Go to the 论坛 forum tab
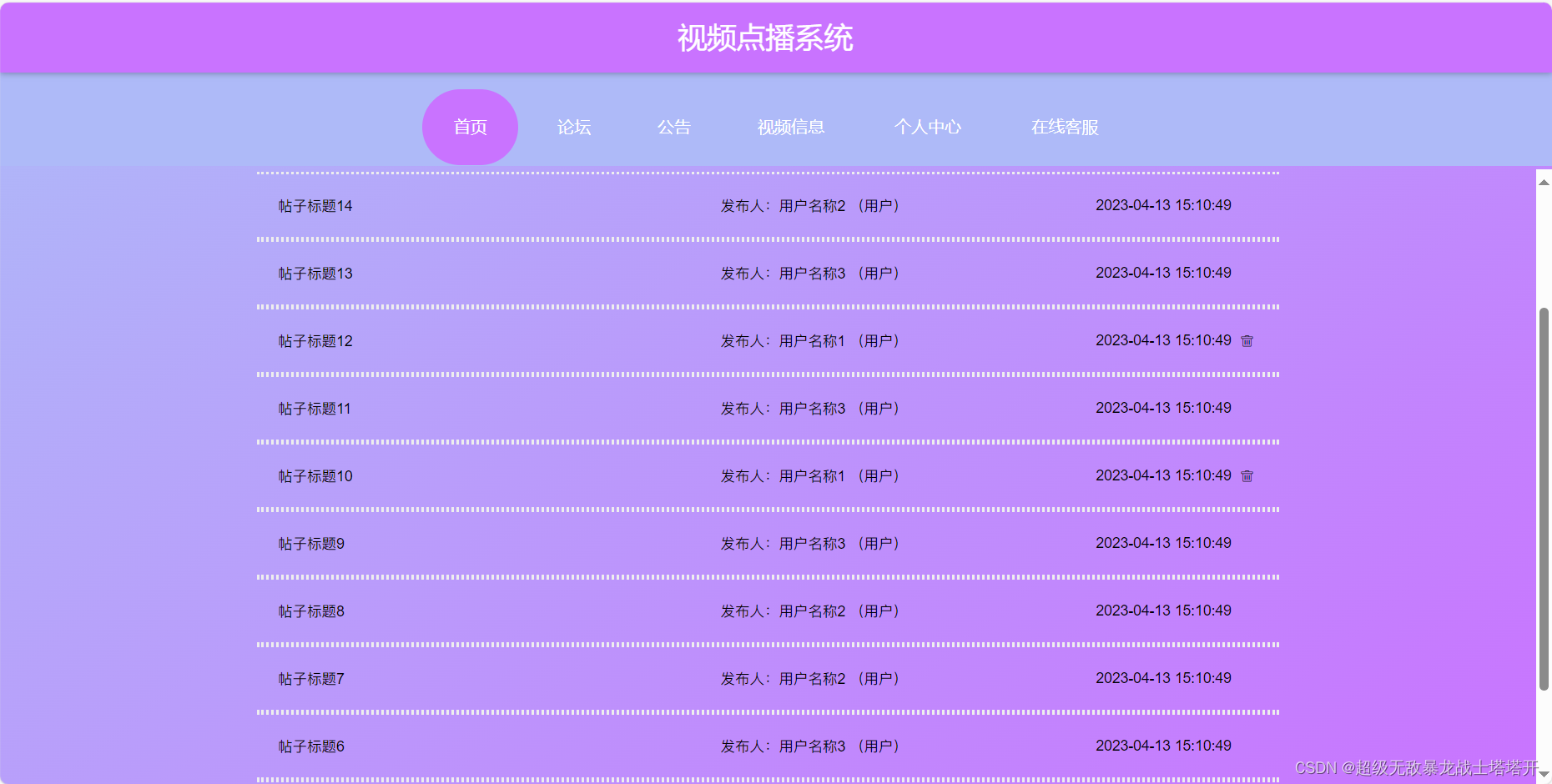1552x784 pixels. [x=574, y=127]
